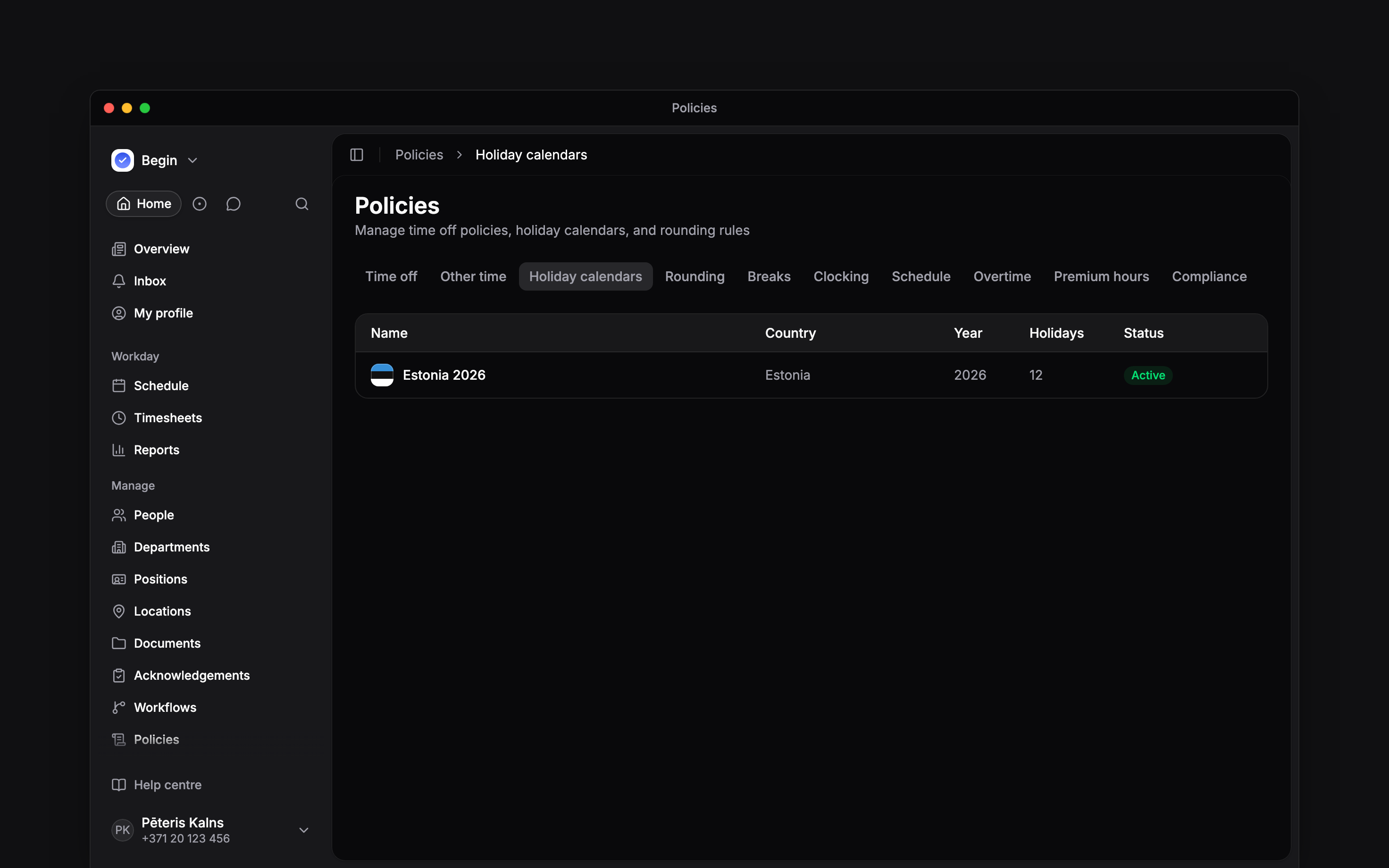Open the chat bubble icon
Viewport: 1389px width, 868px height.
[x=233, y=204]
